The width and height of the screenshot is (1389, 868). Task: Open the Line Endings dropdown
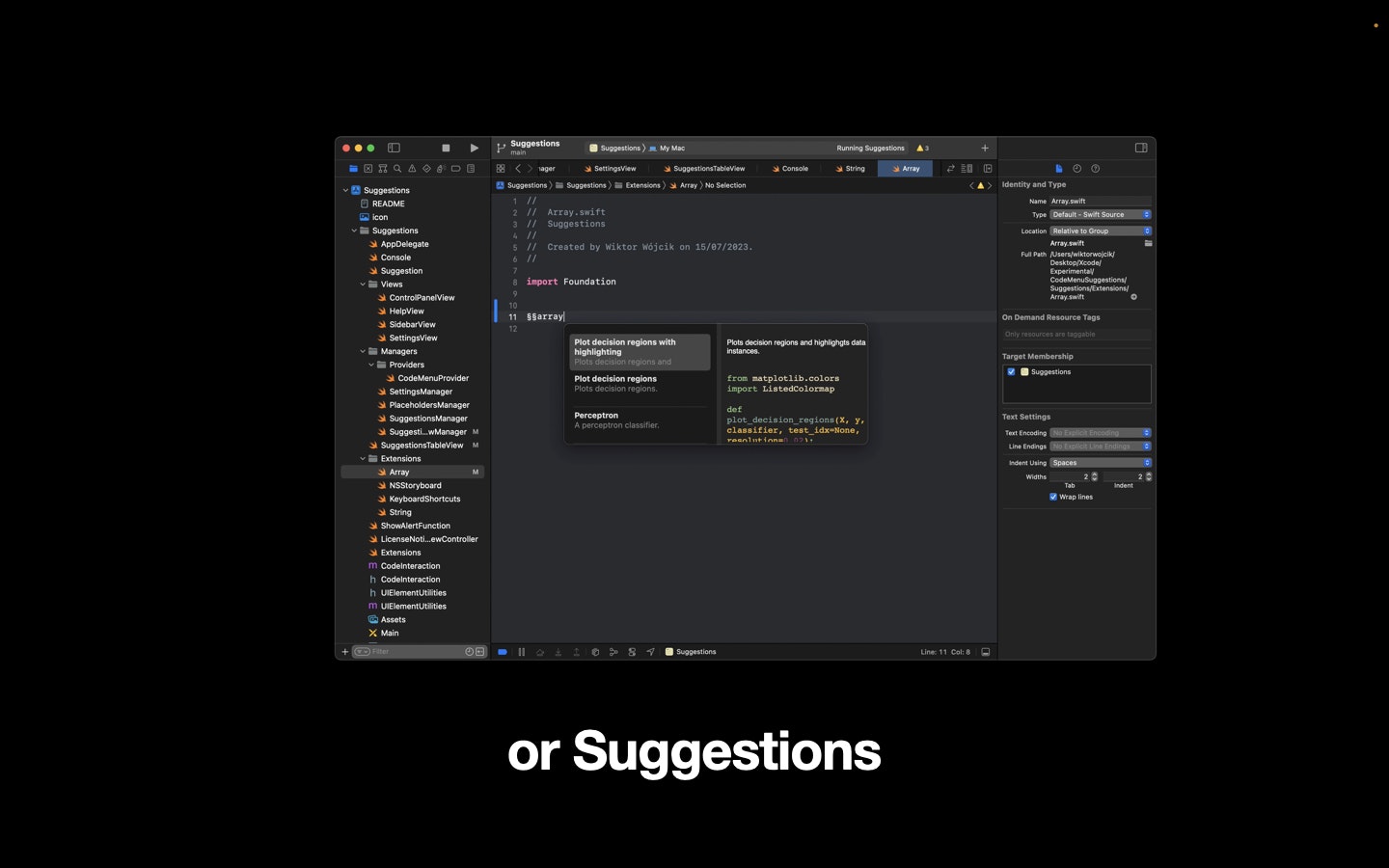pyautogui.click(x=1101, y=447)
